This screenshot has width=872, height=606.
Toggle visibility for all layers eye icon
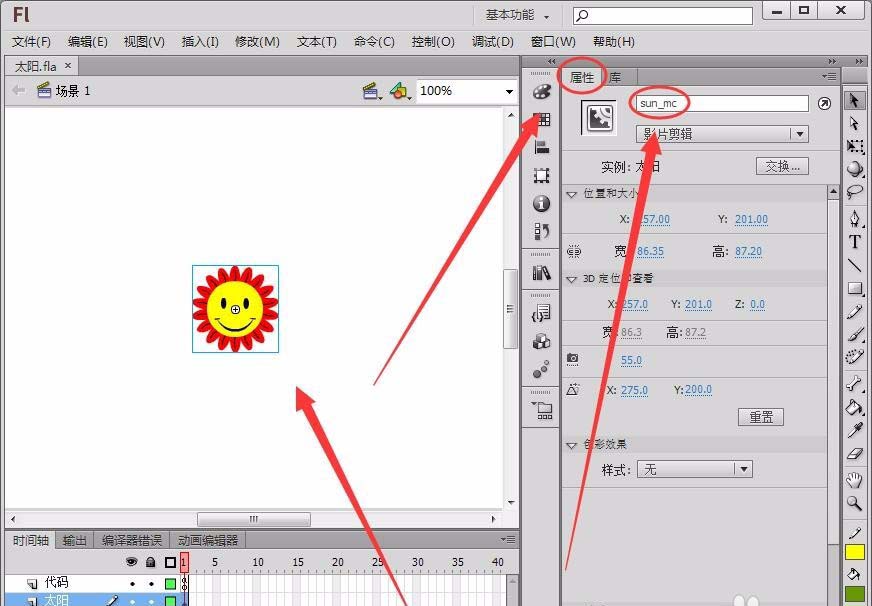point(131,562)
